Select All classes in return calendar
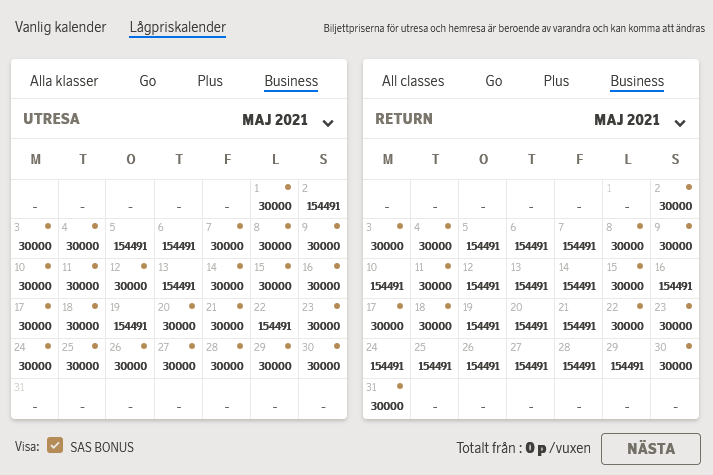This screenshot has width=713, height=475. point(413,81)
